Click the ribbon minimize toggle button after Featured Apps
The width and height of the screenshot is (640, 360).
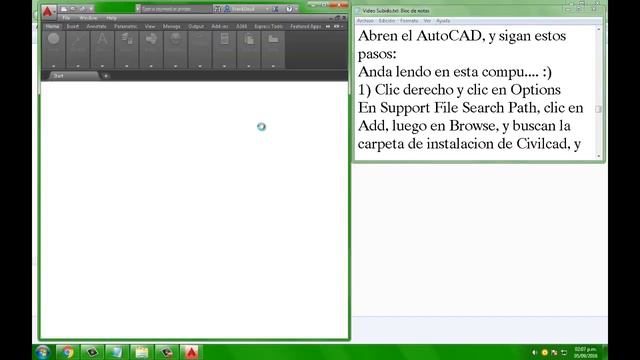[x=337, y=26]
